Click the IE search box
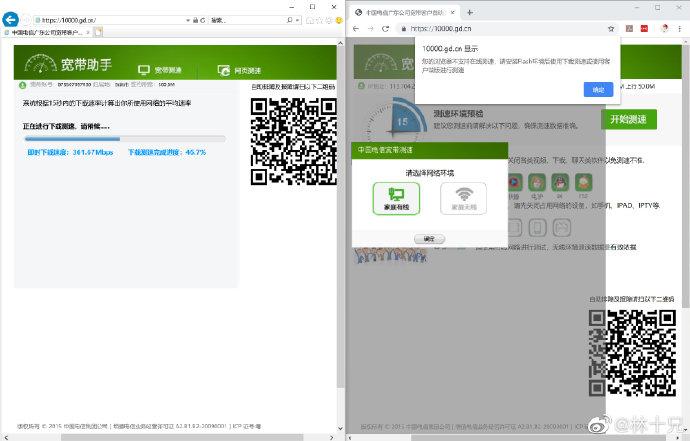690x441 pixels. click(246, 20)
